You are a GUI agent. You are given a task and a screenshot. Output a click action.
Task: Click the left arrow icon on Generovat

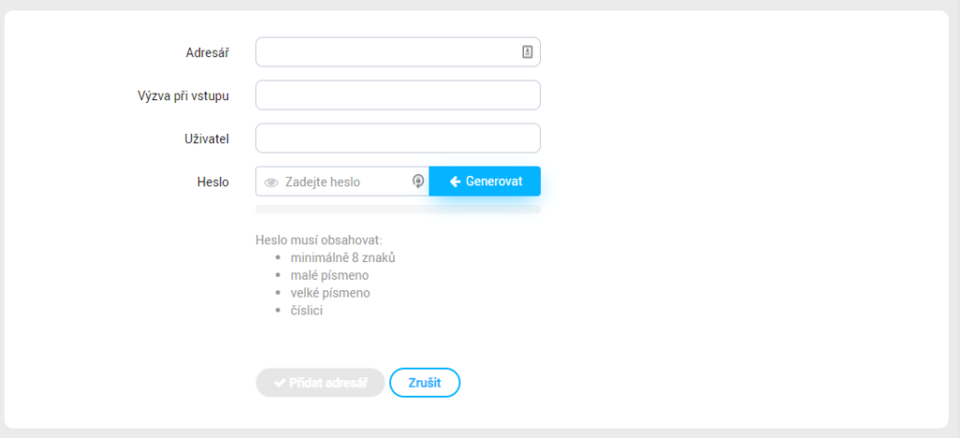[455, 182]
